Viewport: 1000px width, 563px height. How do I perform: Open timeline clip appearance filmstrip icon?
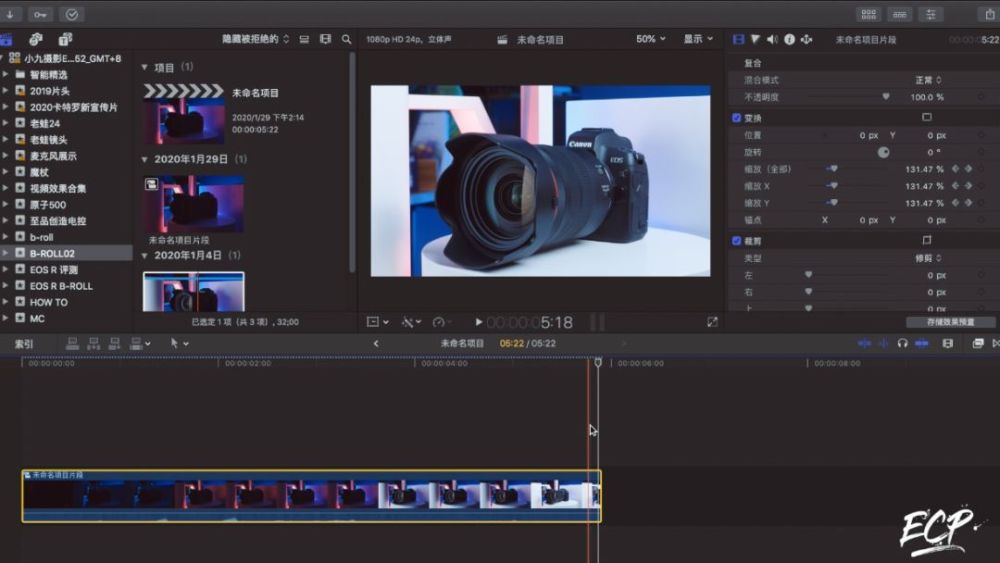[948, 343]
